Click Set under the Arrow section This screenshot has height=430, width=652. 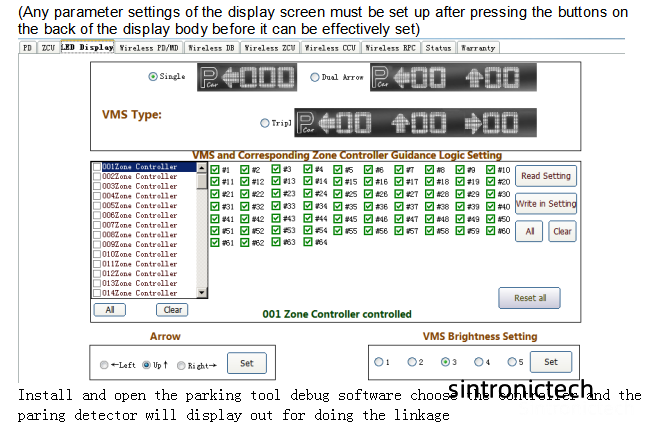coord(246,363)
